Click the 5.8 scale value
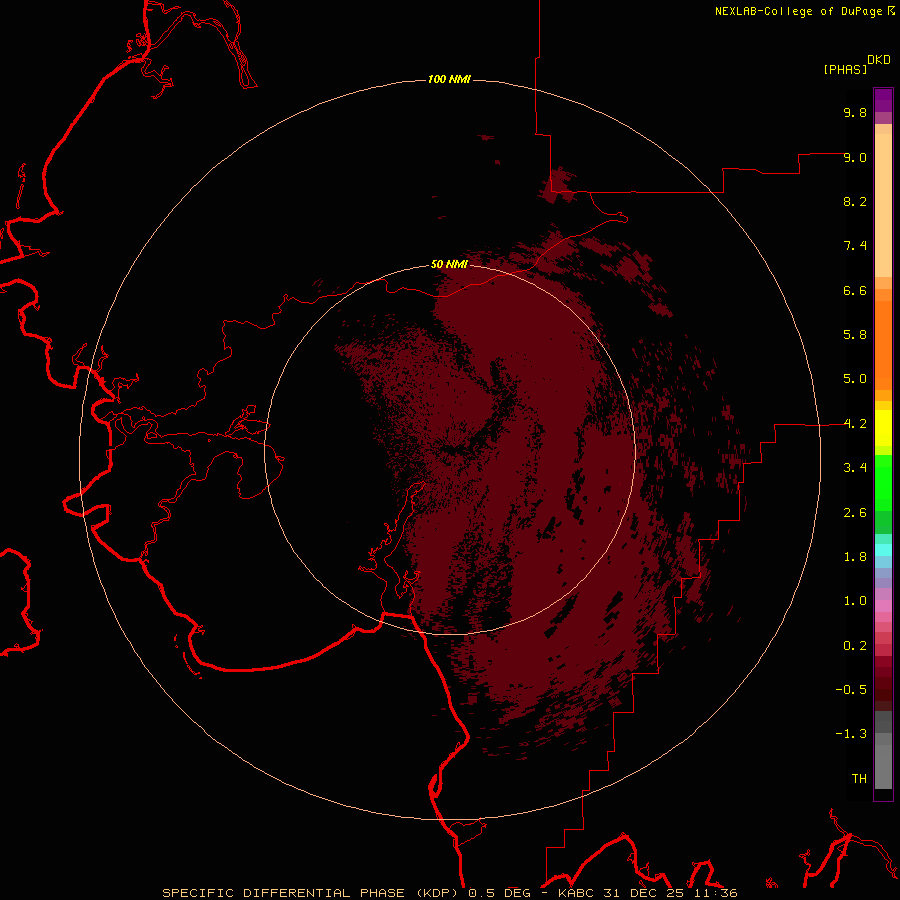Image resolution: width=900 pixels, height=900 pixels. pos(855,335)
